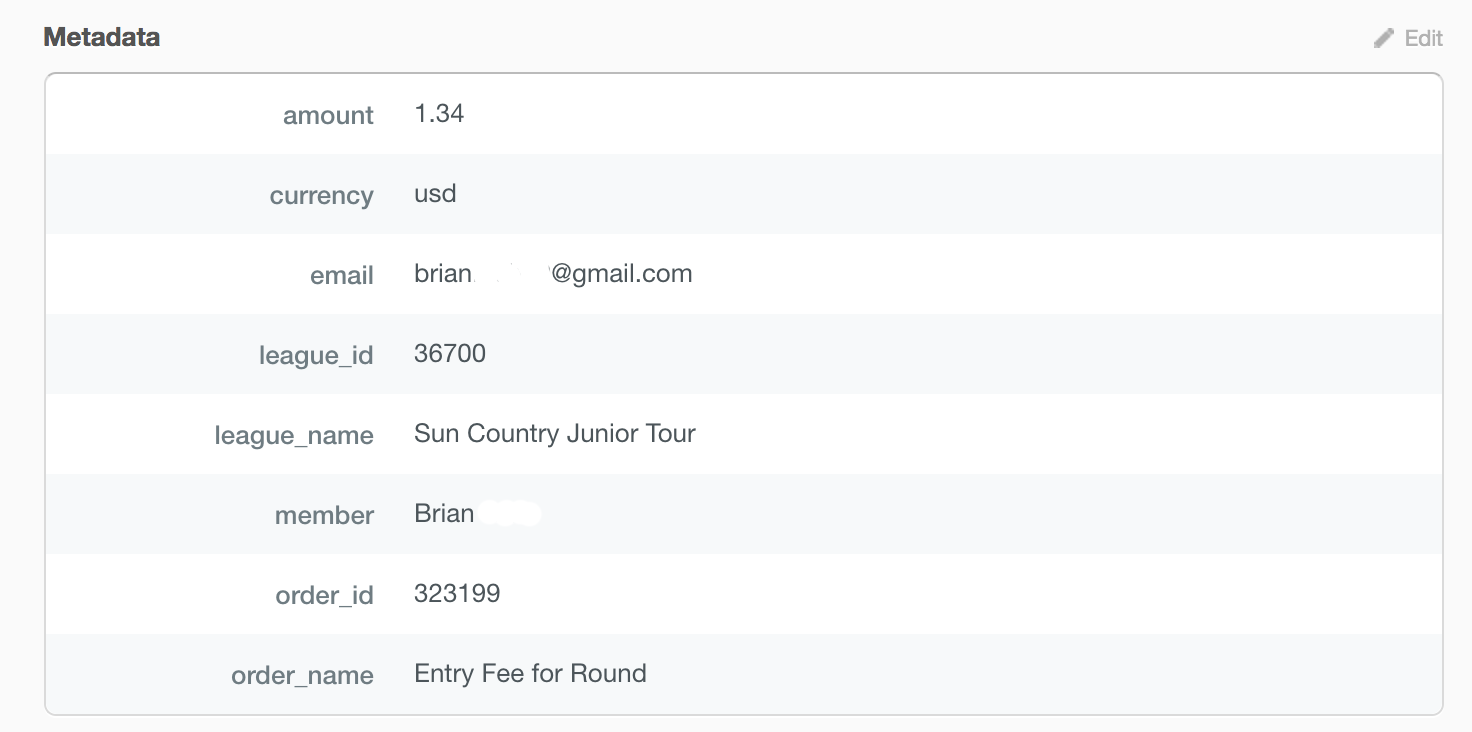
Task: Click the member key label
Action: 324,516
